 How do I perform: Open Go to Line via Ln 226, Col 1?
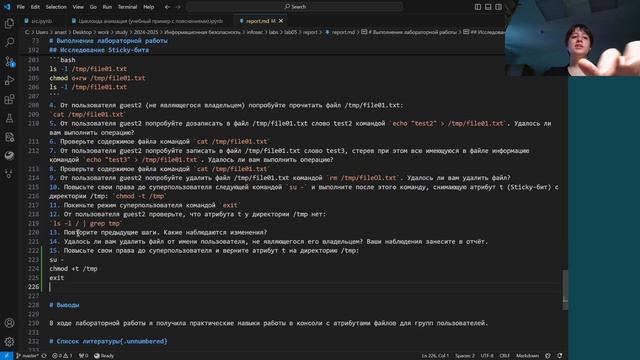[435, 356]
